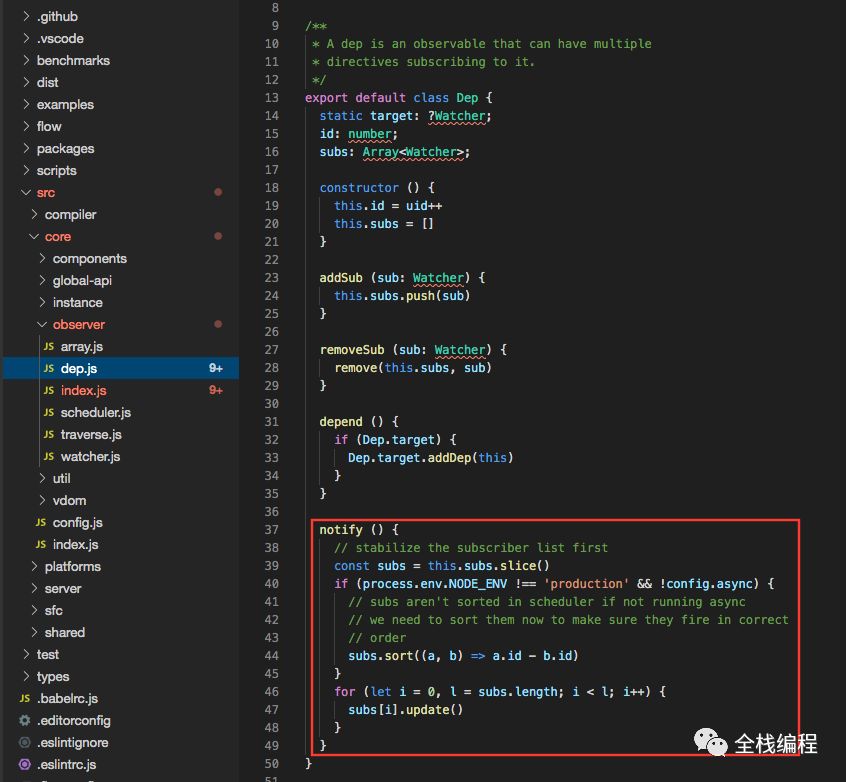
Task: Click the JS icon of config.js
Action: coord(41,522)
